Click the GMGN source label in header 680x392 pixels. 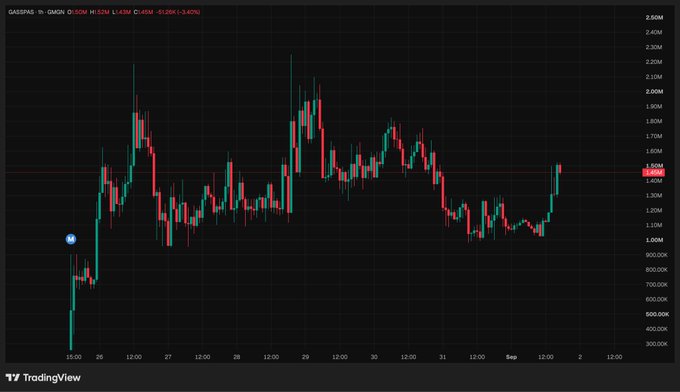click(x=56, y=12)
